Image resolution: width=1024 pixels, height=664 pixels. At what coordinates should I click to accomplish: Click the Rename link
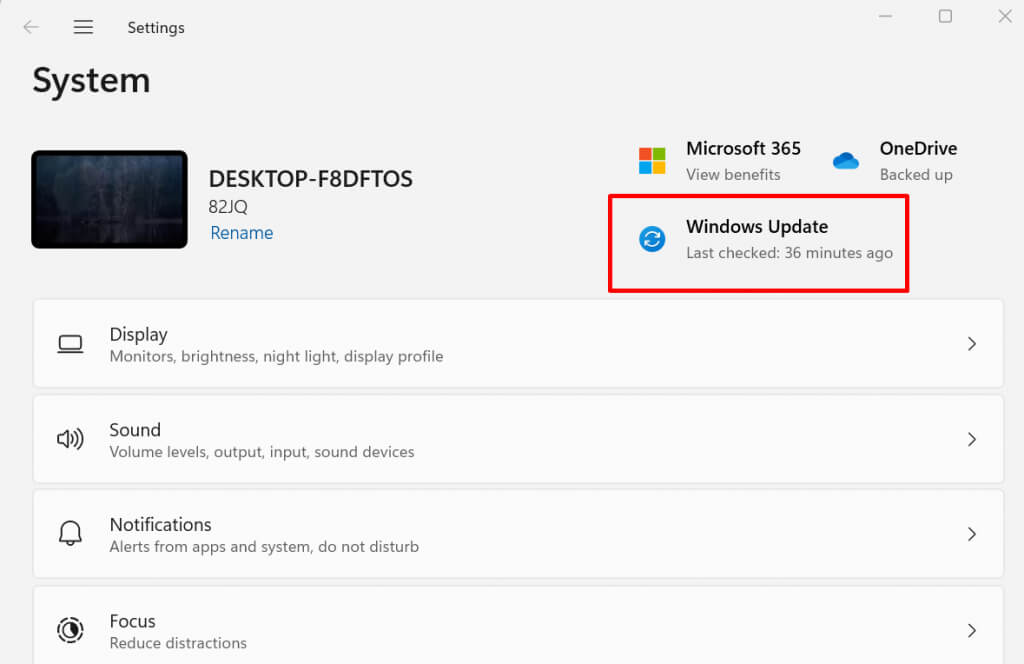(241, 233)
